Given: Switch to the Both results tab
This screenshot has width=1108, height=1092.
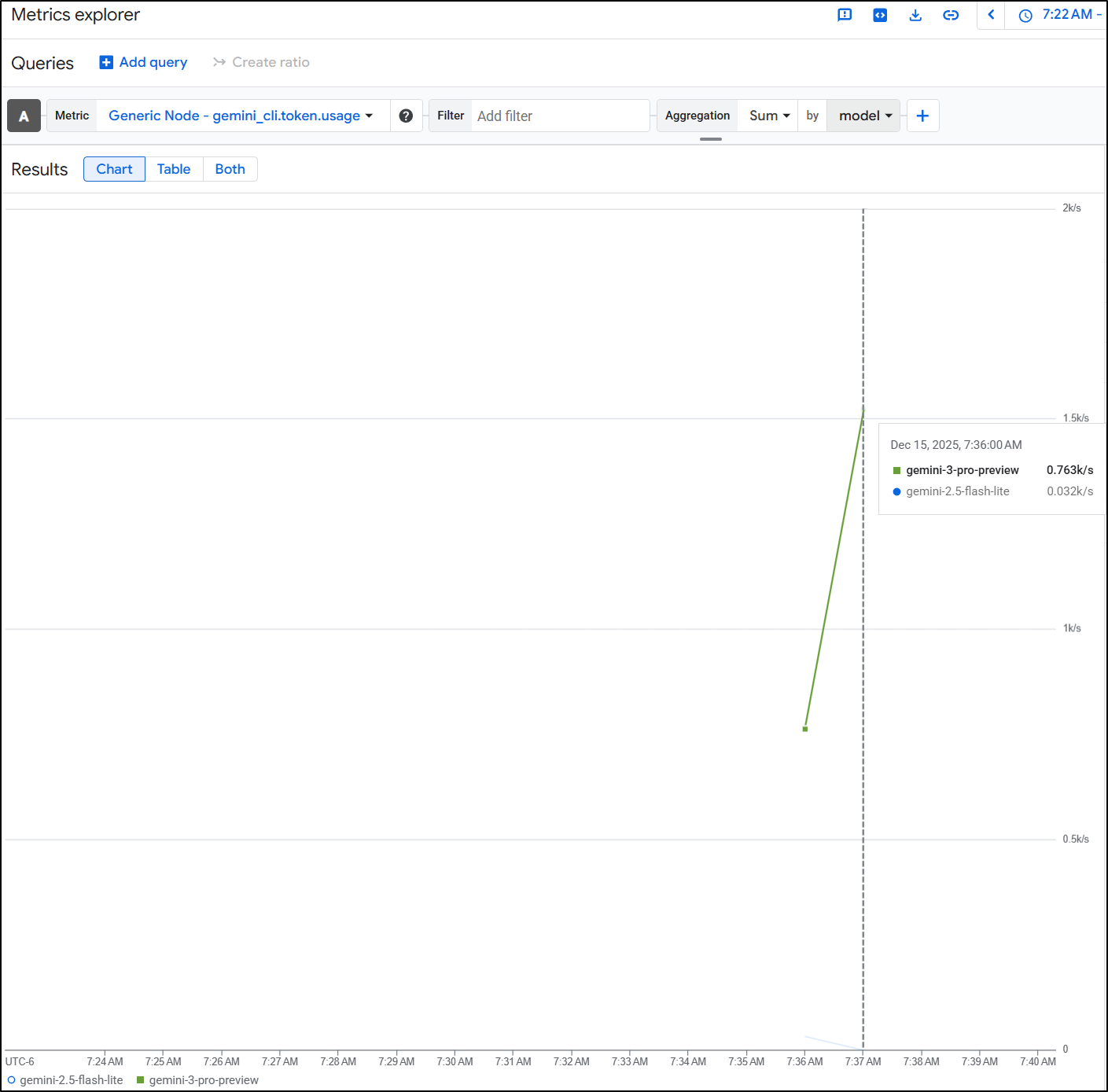Looking at the screenshot, I should (x=230, y=169).
